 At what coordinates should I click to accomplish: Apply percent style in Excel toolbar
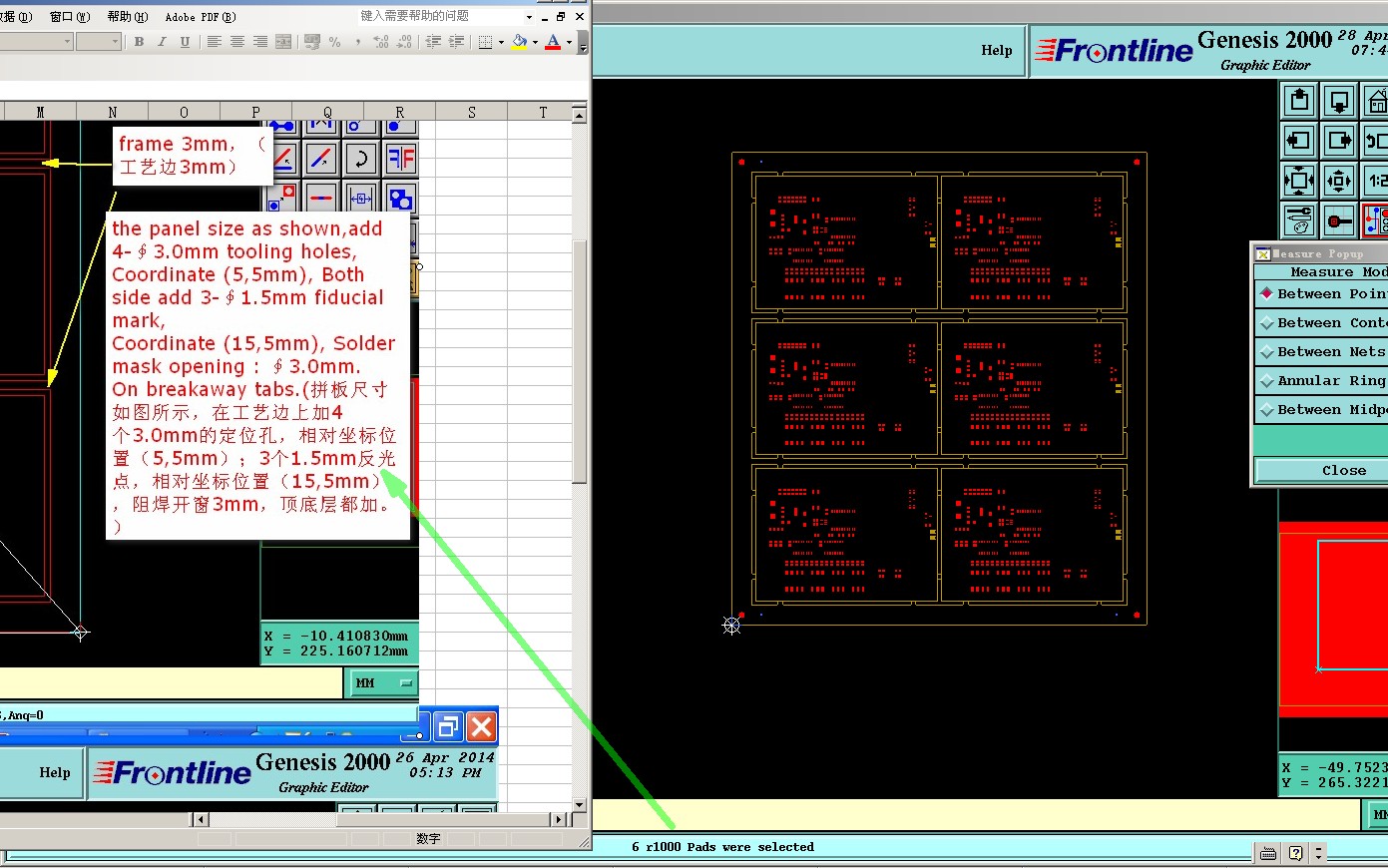[335, 42]
